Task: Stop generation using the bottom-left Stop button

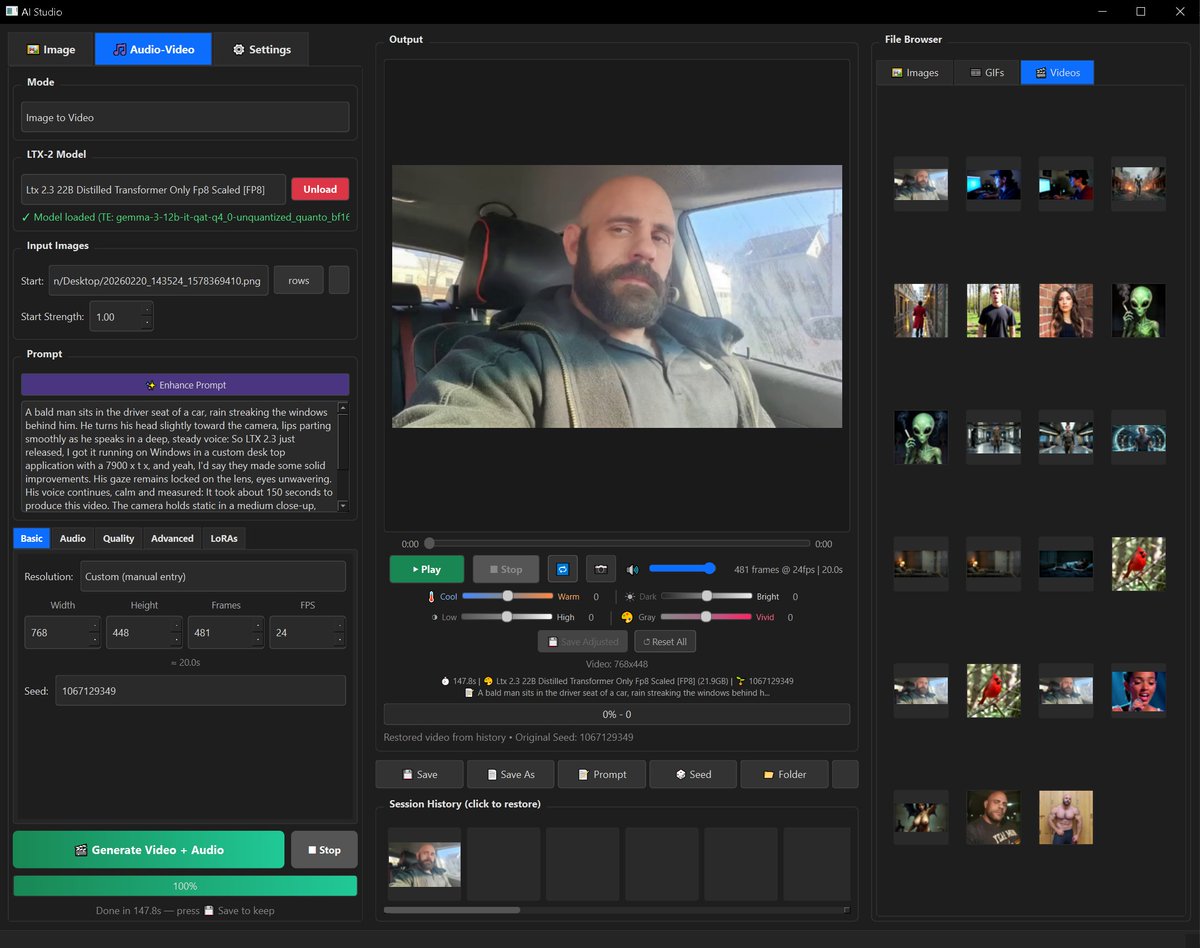Action: [x=324, y=850]
